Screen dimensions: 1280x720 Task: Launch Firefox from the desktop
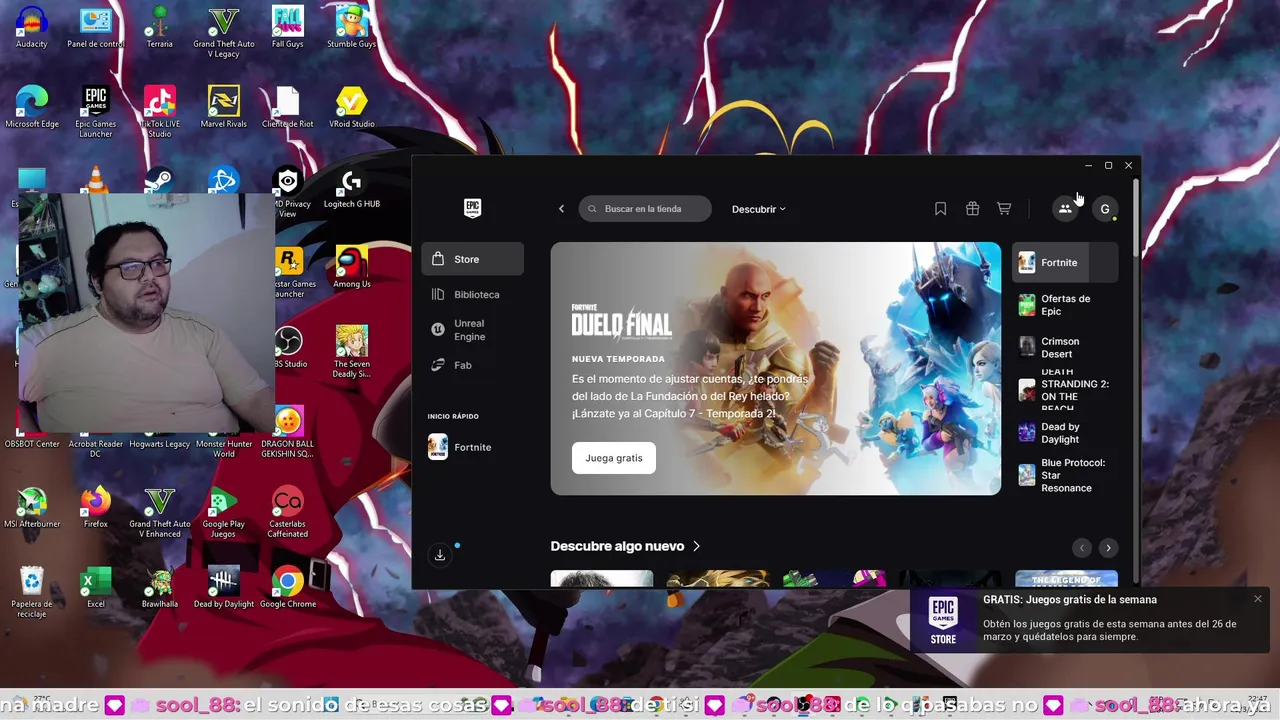tap(96, 508)
